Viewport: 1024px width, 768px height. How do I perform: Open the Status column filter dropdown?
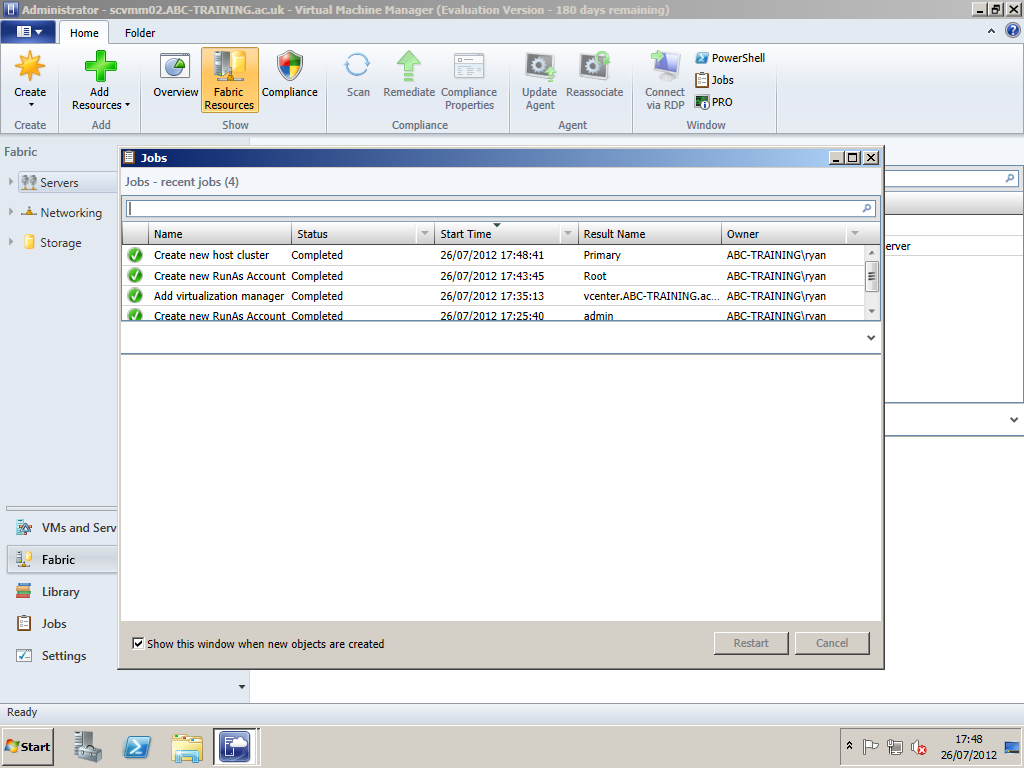point(425,234)
